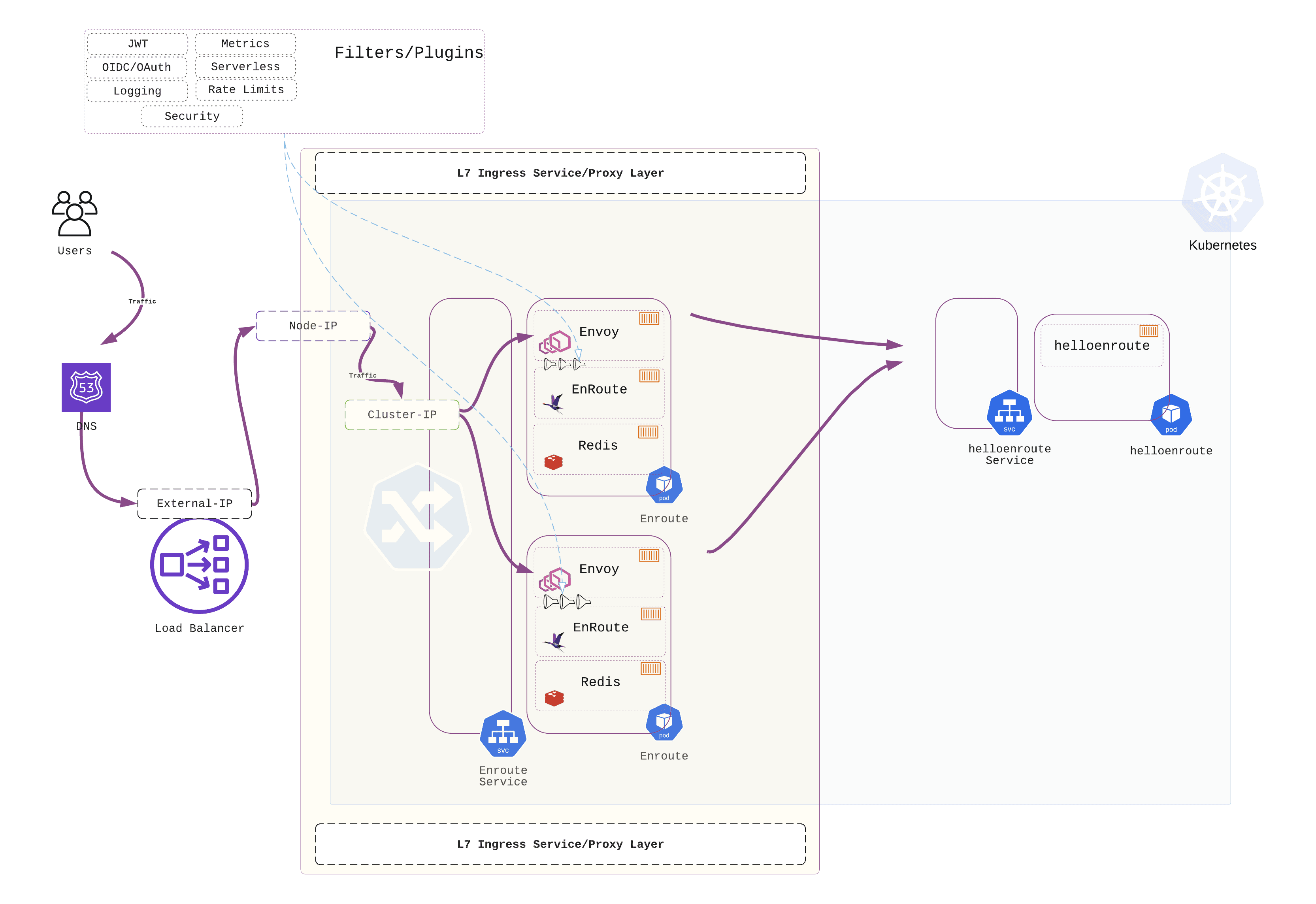Click the helloenroute caption below pod icon
Screen dimensions: 1316x904
tap(1171, 451)
